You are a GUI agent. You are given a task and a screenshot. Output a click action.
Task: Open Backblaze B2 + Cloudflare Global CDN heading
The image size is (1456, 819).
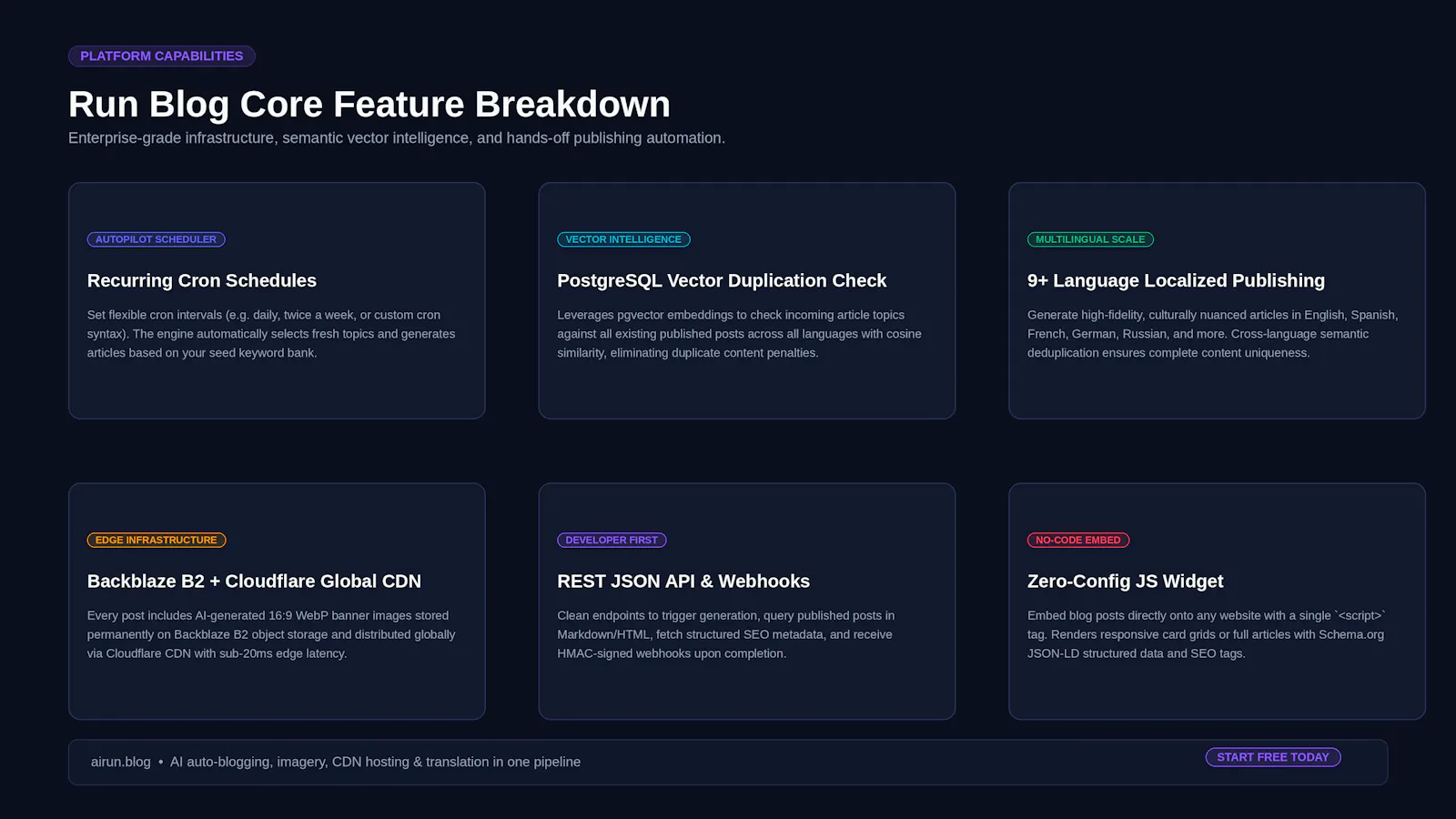click(254, 581)
